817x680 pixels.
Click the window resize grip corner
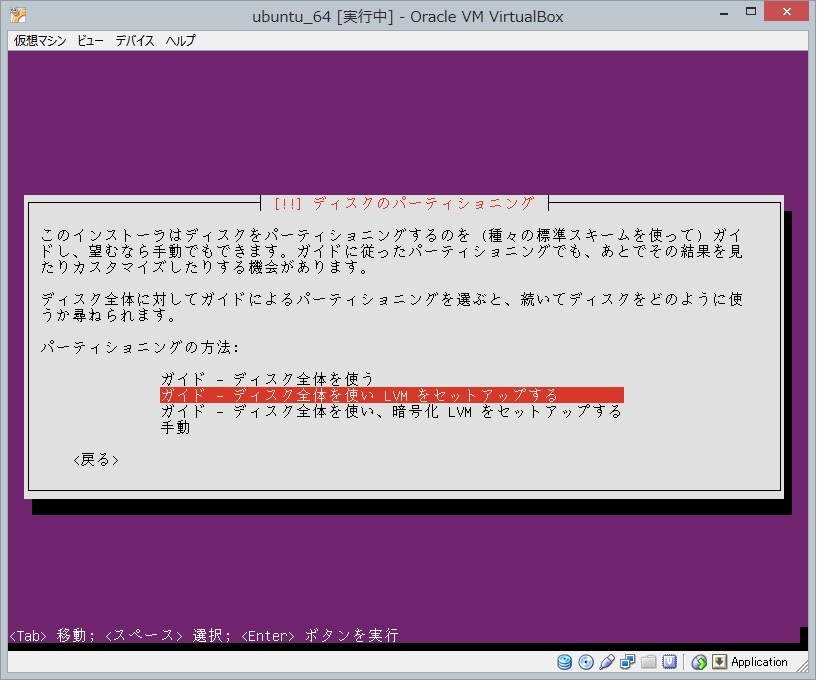click(802, 665)
